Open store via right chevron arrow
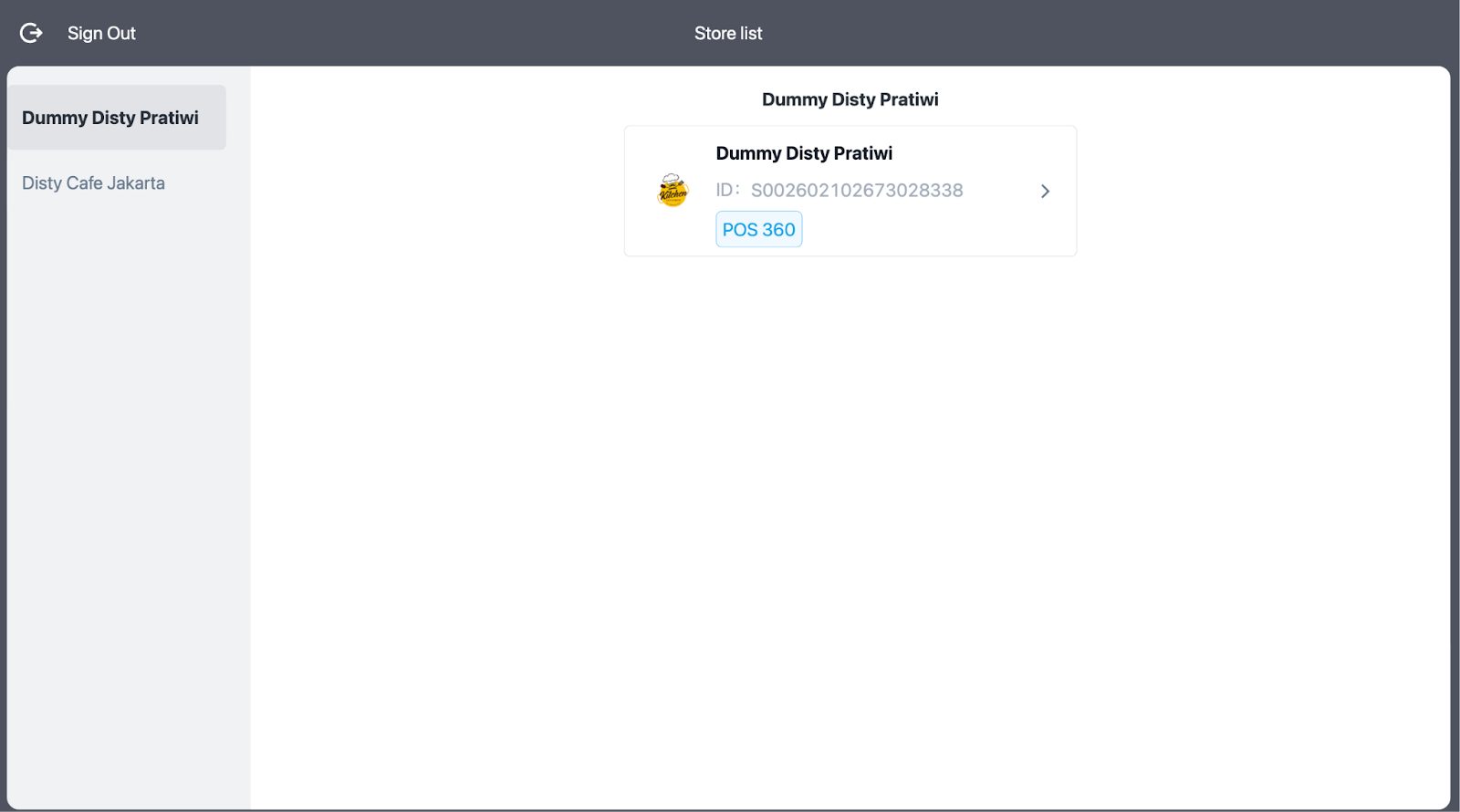This screenshot has height=812, width=1460. point(1045,191)
